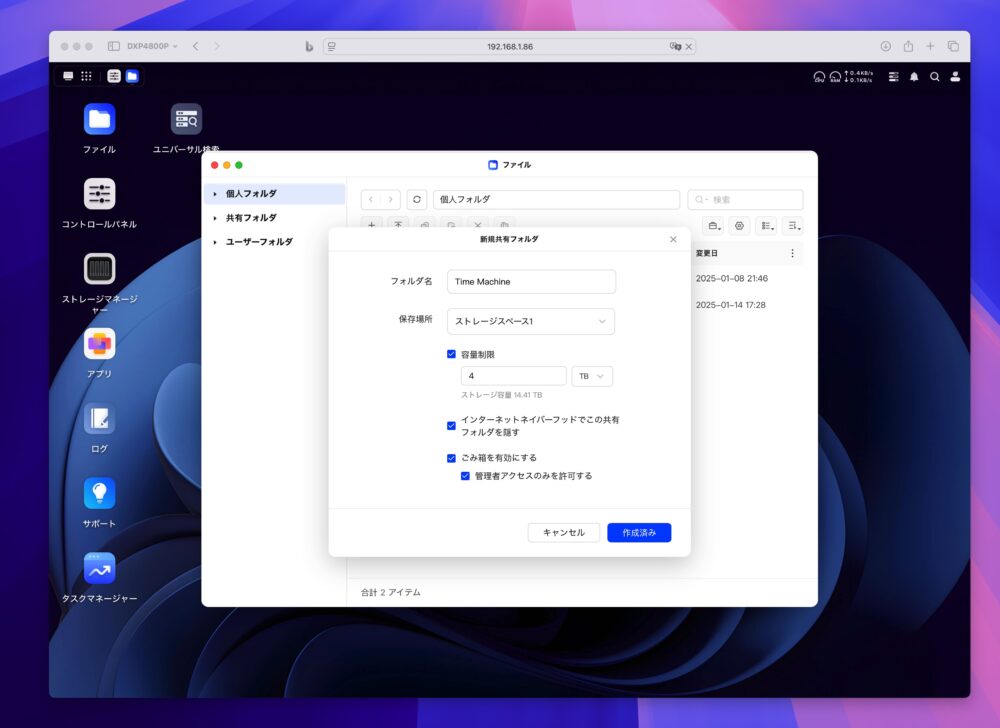Open the 保存場所 storage space dropdown
This screenshot has height=728, width=1000.
click(x=530, y=321)
